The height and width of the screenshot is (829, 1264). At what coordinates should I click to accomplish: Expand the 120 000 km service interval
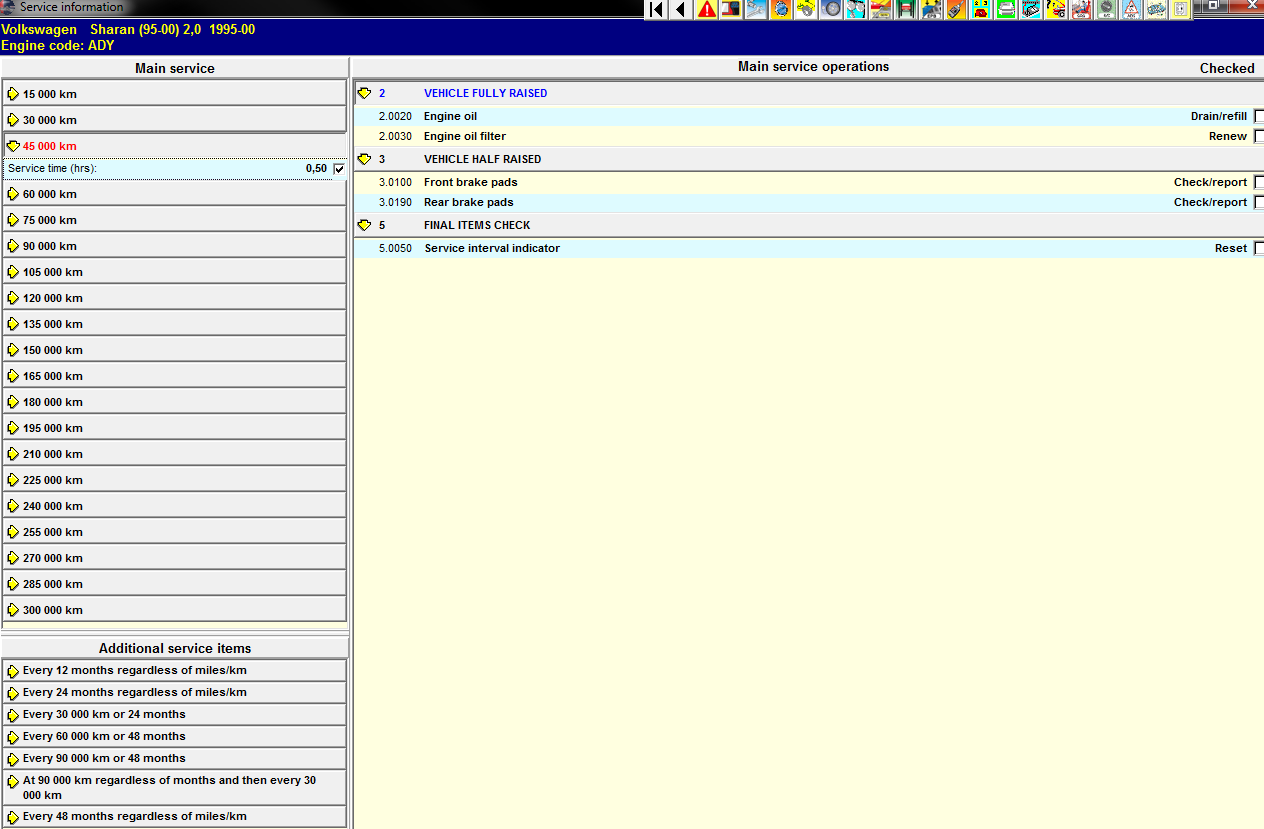point(53,298)
